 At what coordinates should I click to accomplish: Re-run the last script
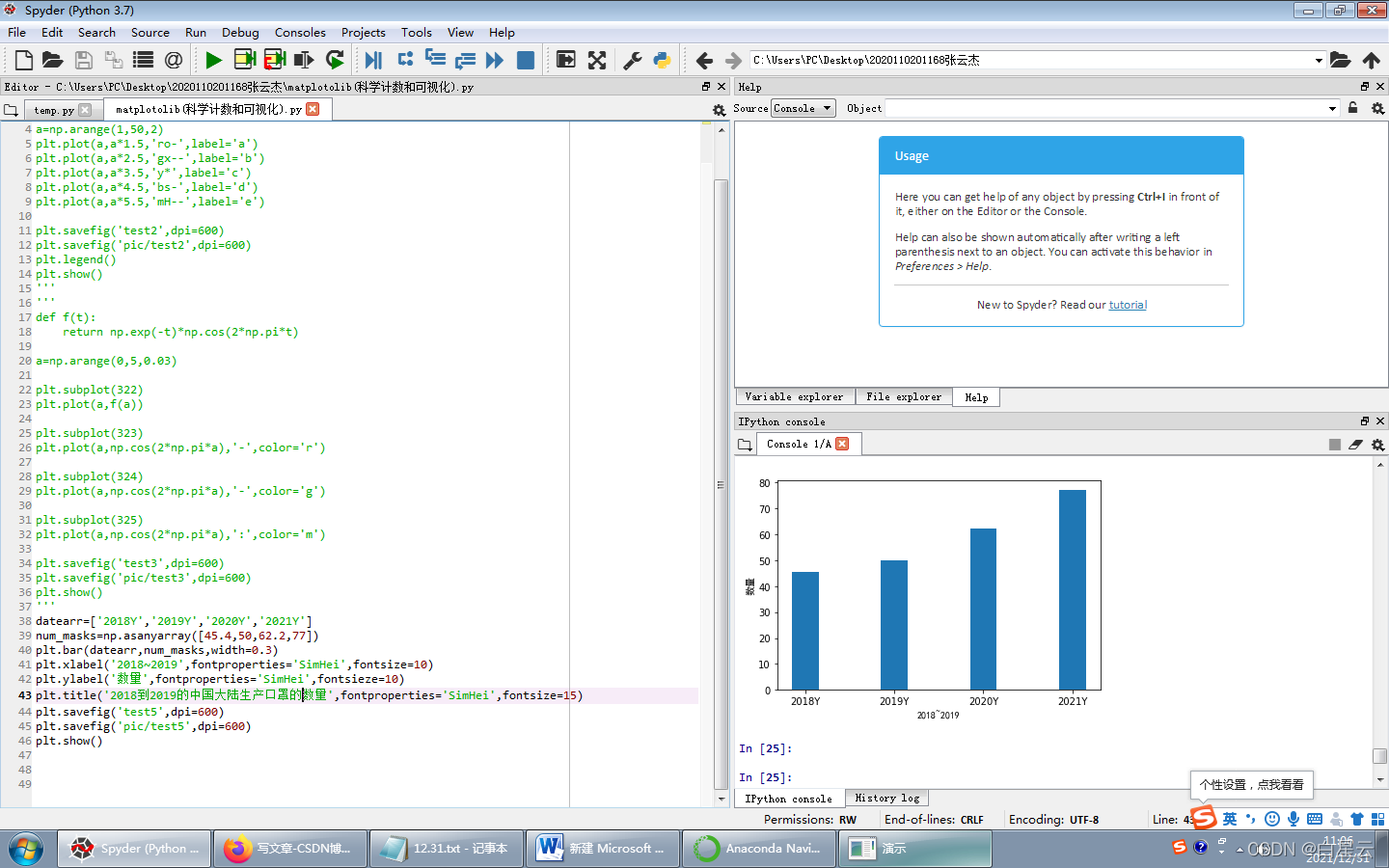[335, 60]
